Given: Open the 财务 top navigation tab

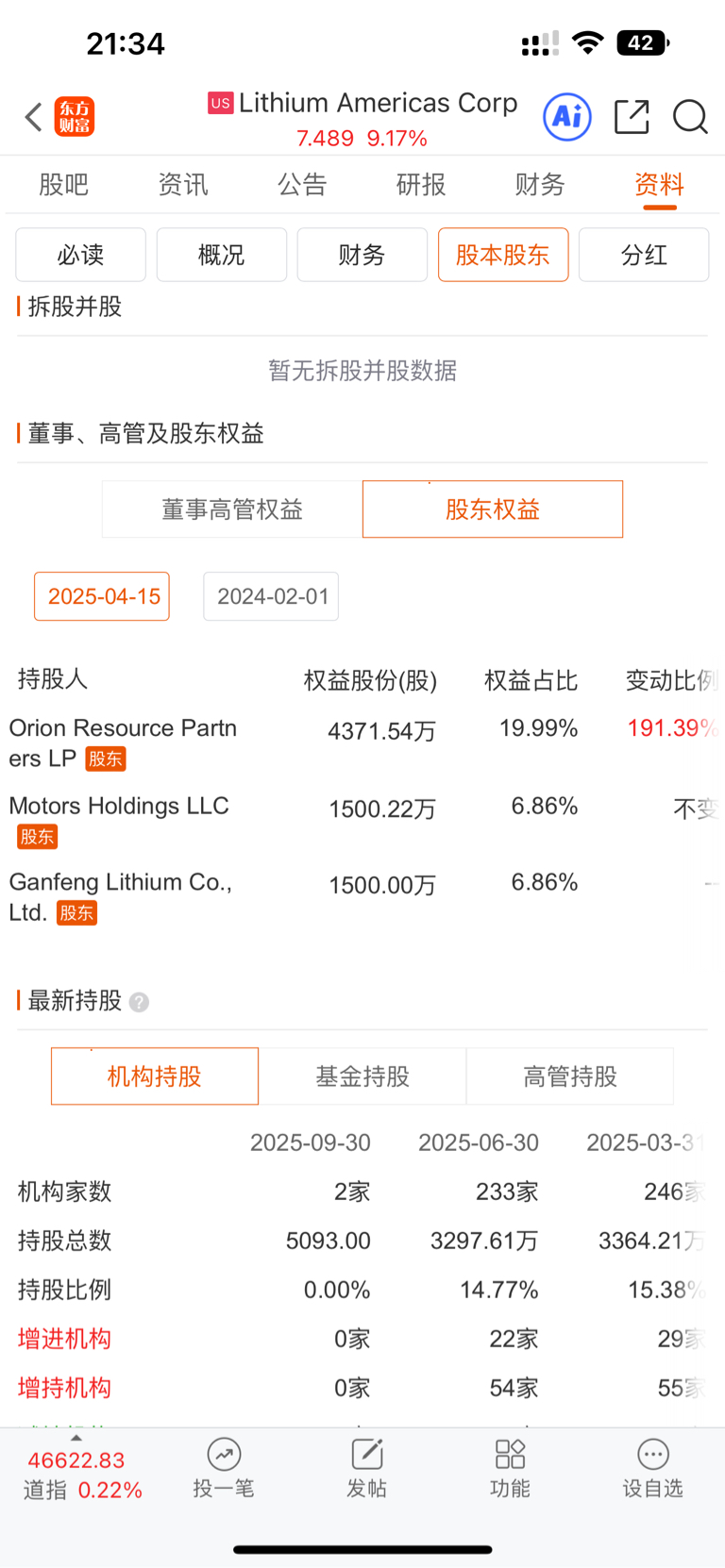Looking at the screenshot, I should [x=540, y=185].
